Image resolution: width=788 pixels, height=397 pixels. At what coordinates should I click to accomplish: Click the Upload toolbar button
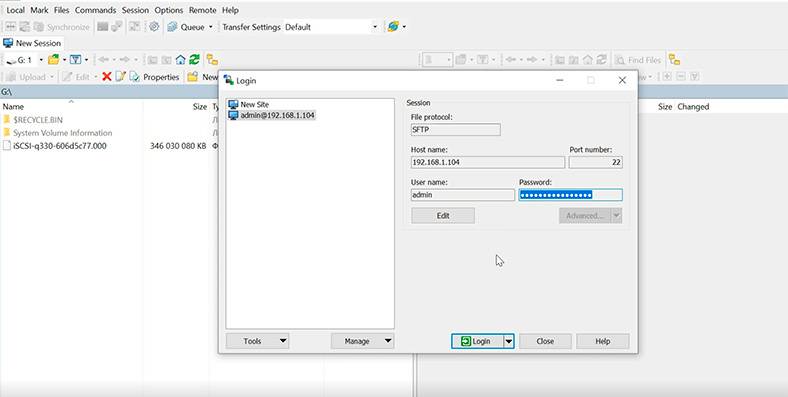tap(27, 77)
